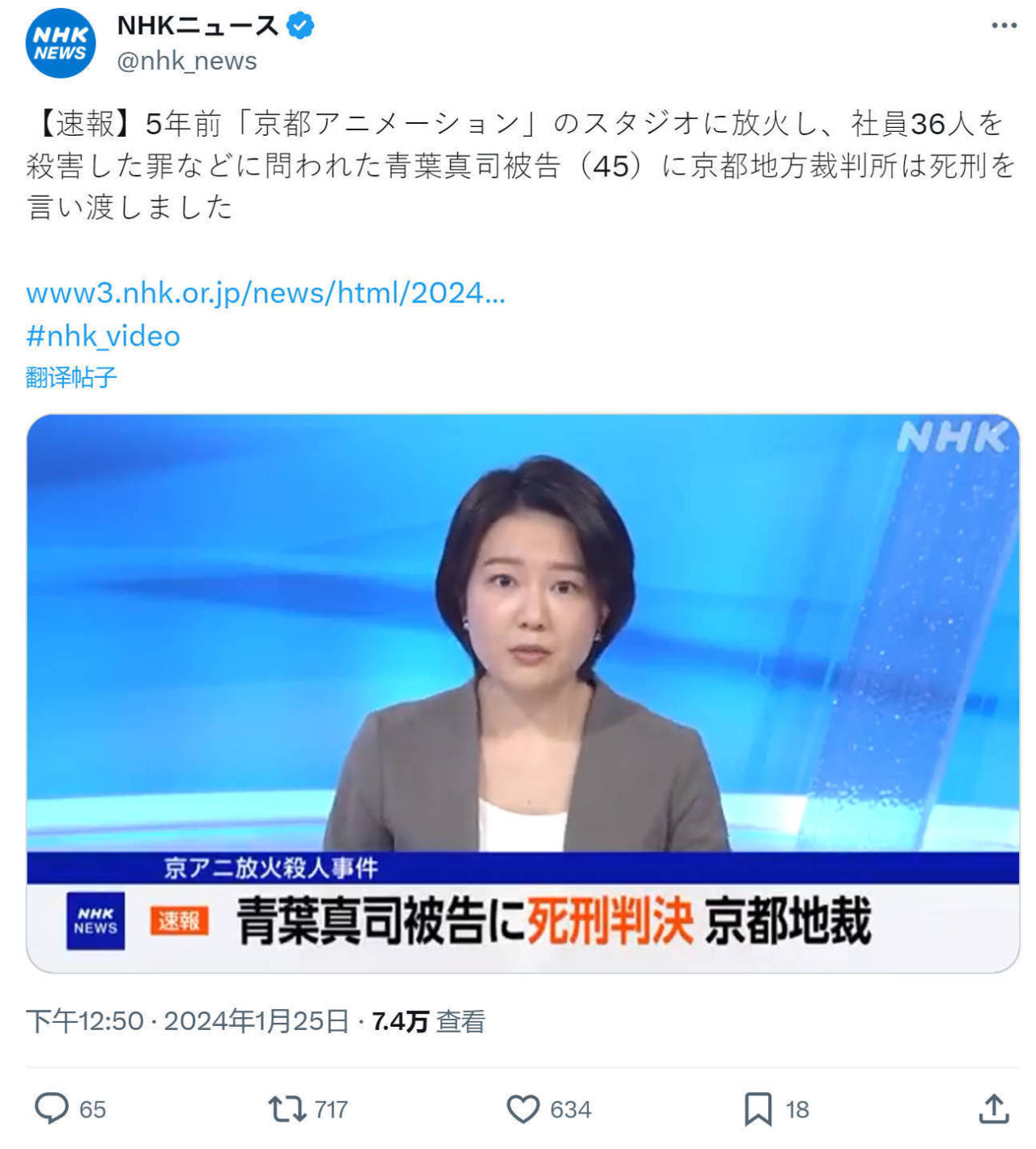The image size is (1036, 1149).
Task: Open the three-dot more options menu
Action: [1004, 26]
